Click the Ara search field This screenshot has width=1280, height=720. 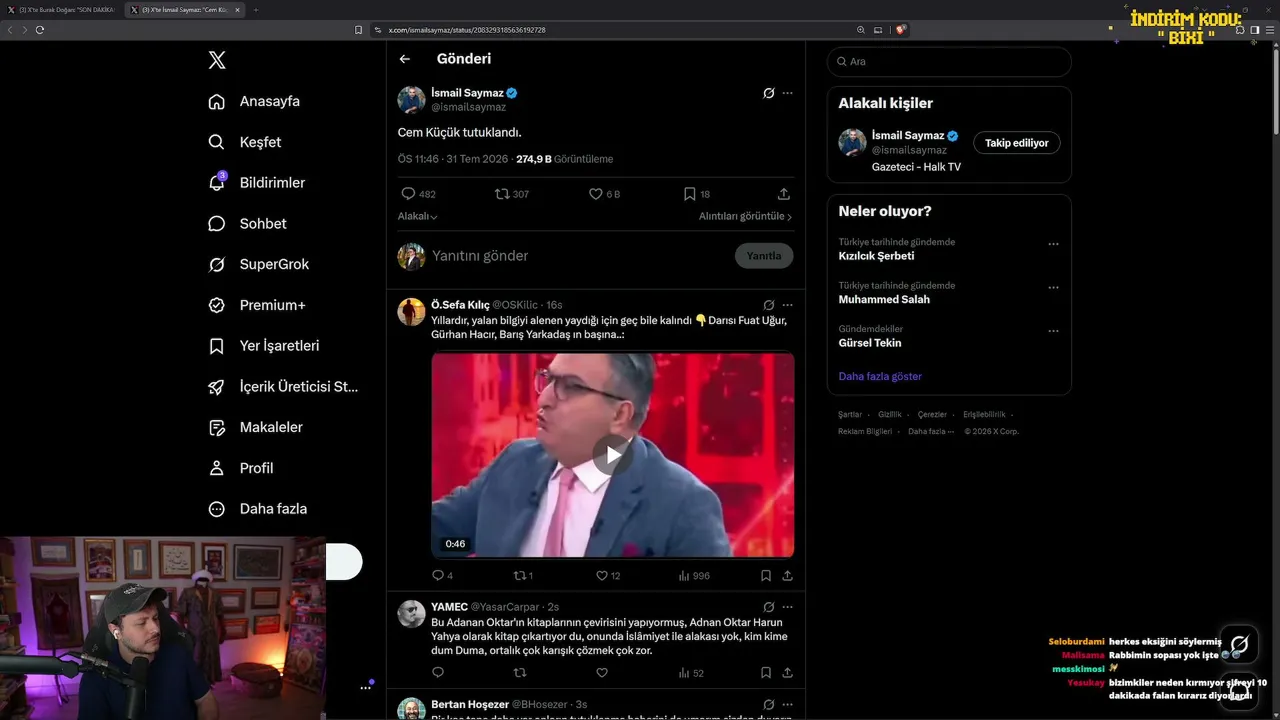tap(949, 62)
